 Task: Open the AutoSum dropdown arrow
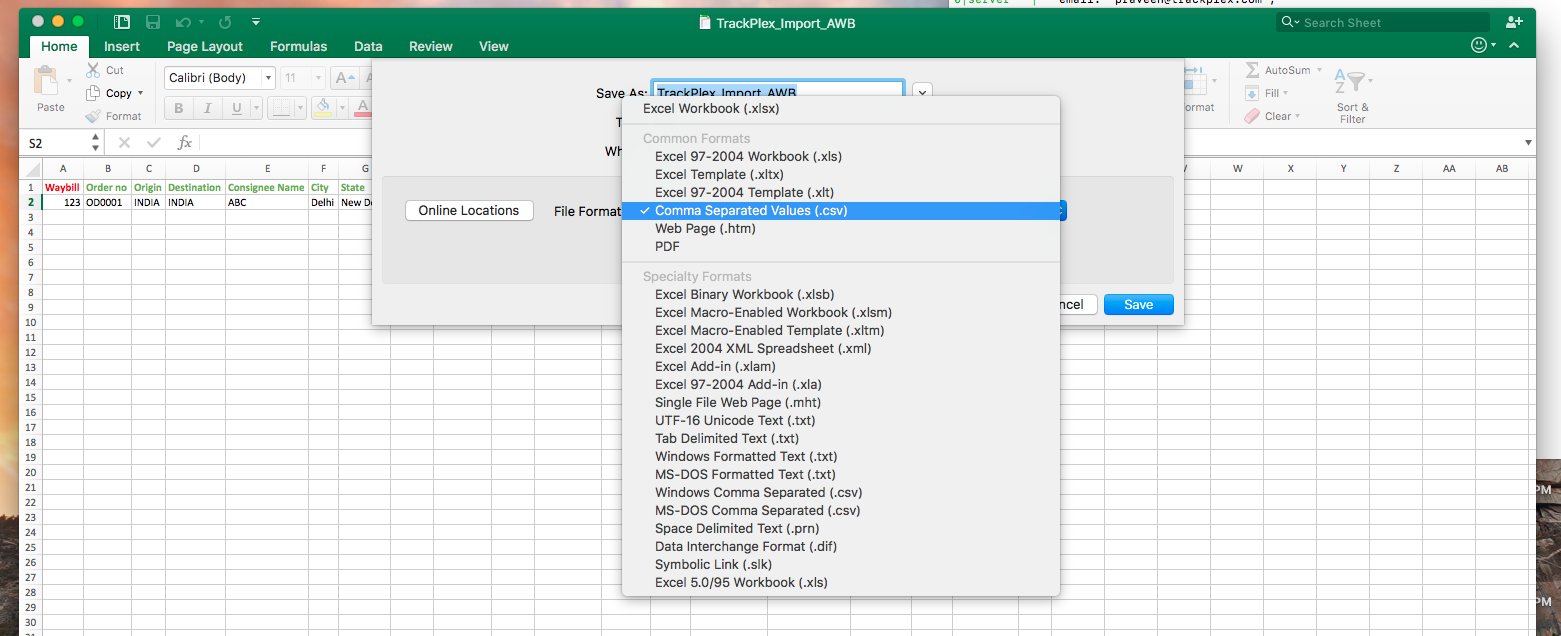point(1319,71)
